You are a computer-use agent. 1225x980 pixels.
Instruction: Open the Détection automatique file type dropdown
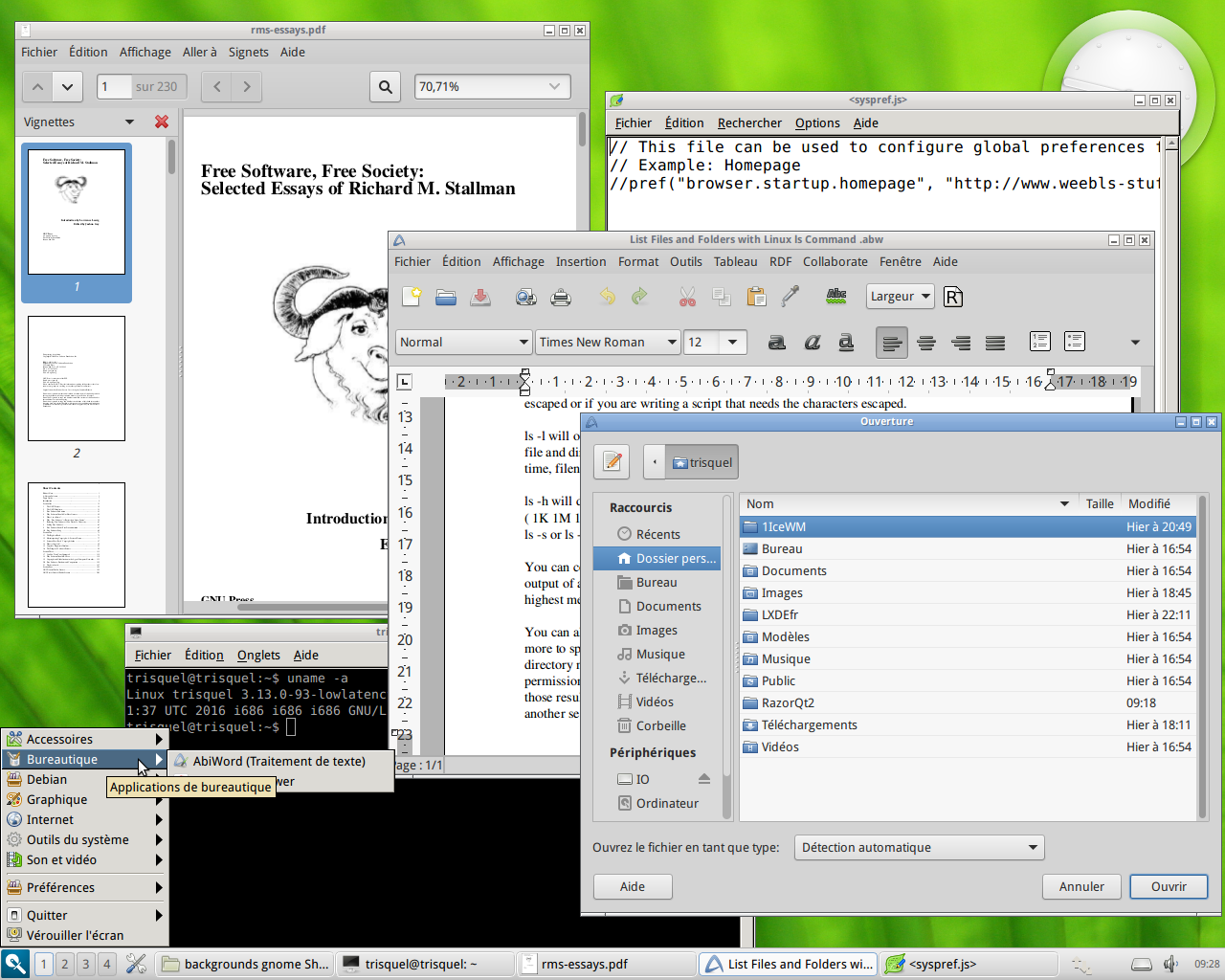tap(919, 847)
